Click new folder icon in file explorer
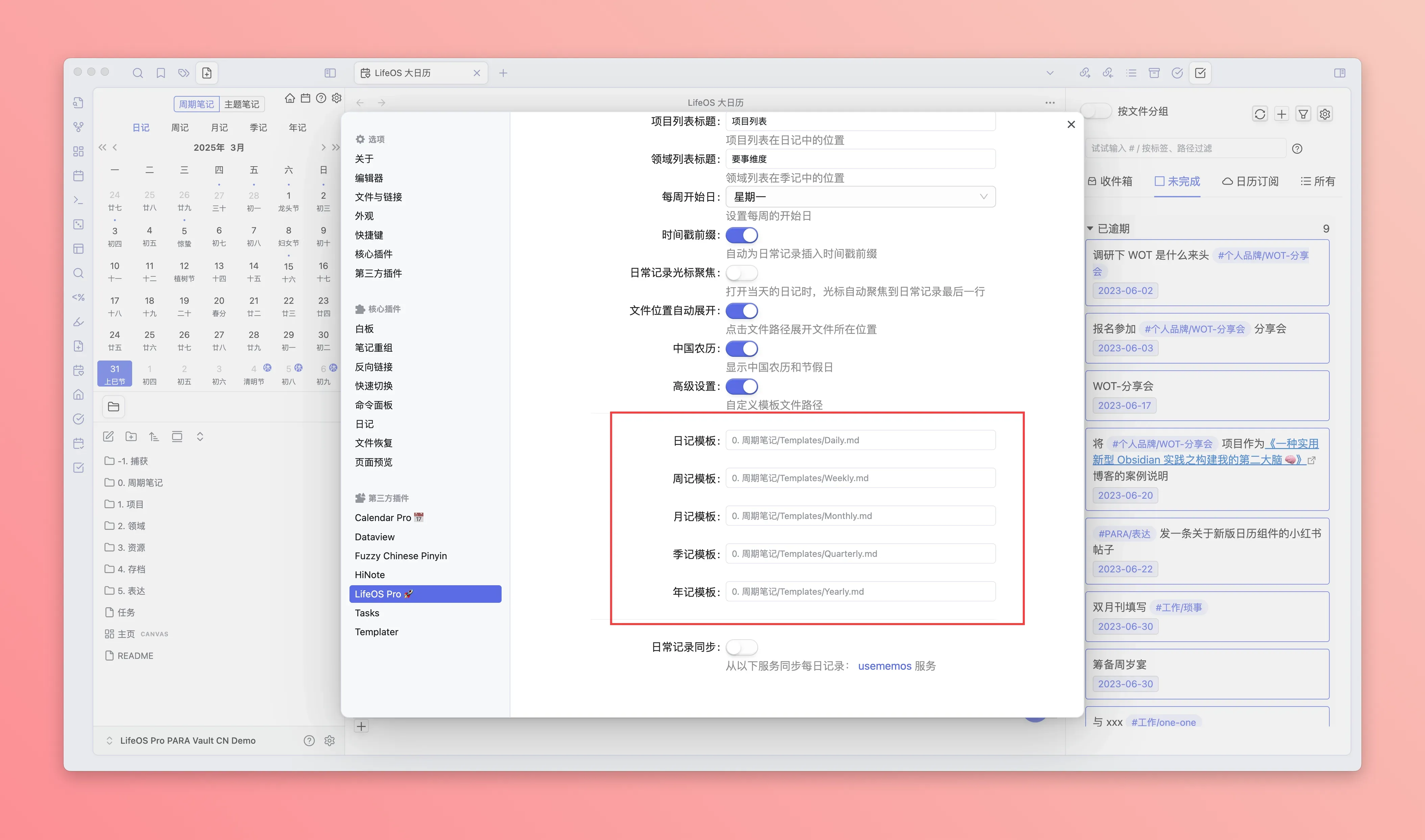The height and width of the screenshot is (840, 1425). pos(131,437)
